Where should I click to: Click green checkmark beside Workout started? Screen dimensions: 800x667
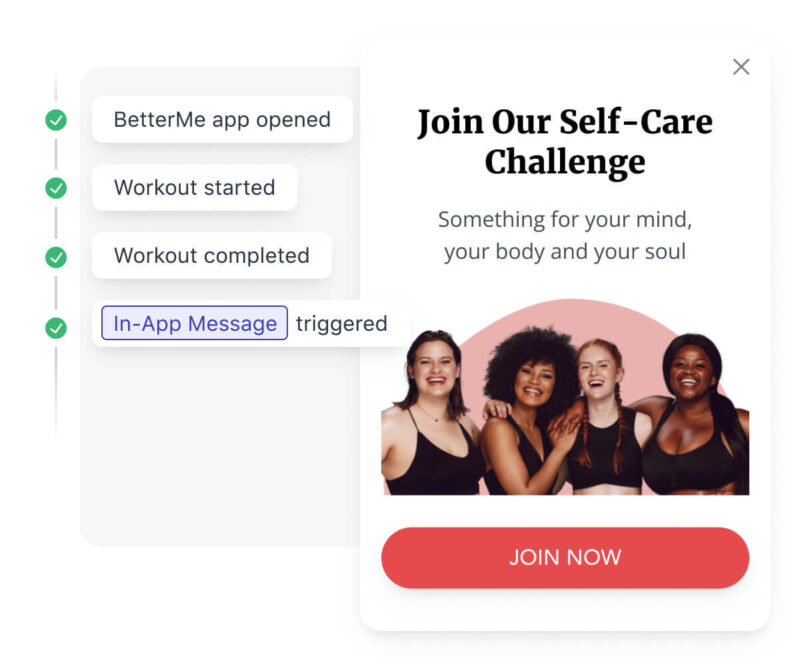56,188
